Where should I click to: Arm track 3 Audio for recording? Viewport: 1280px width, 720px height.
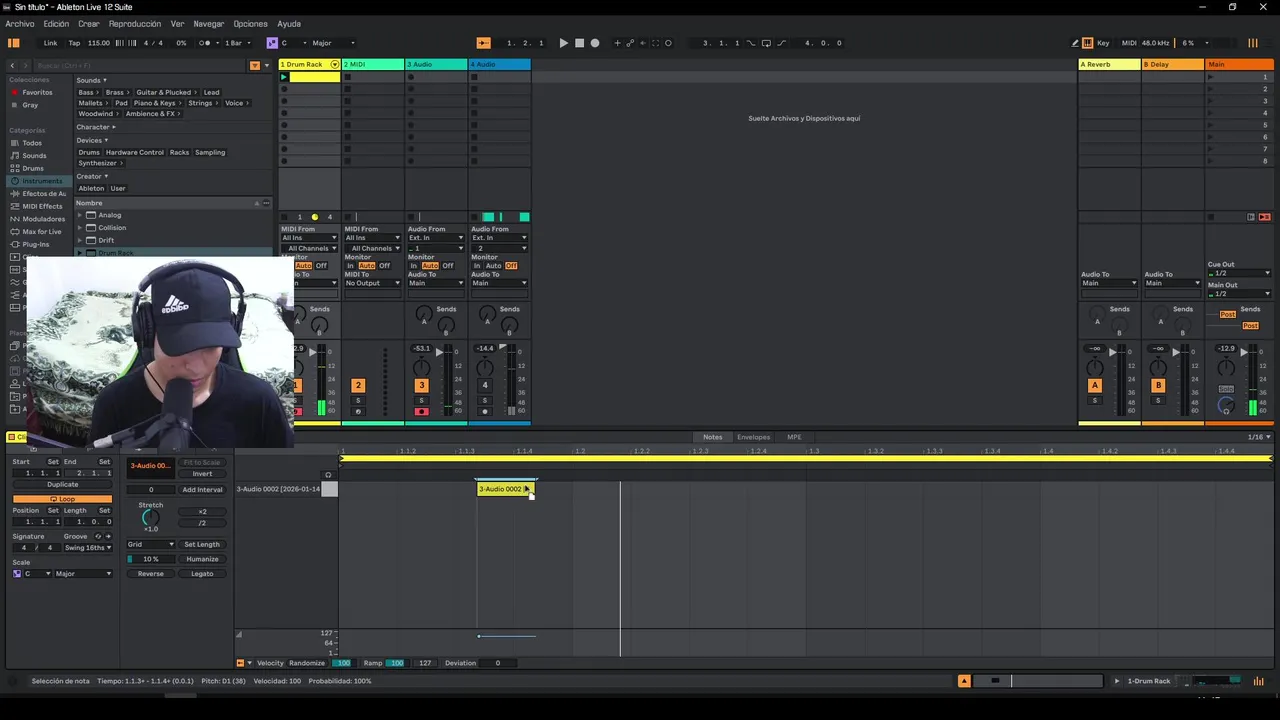421,411
